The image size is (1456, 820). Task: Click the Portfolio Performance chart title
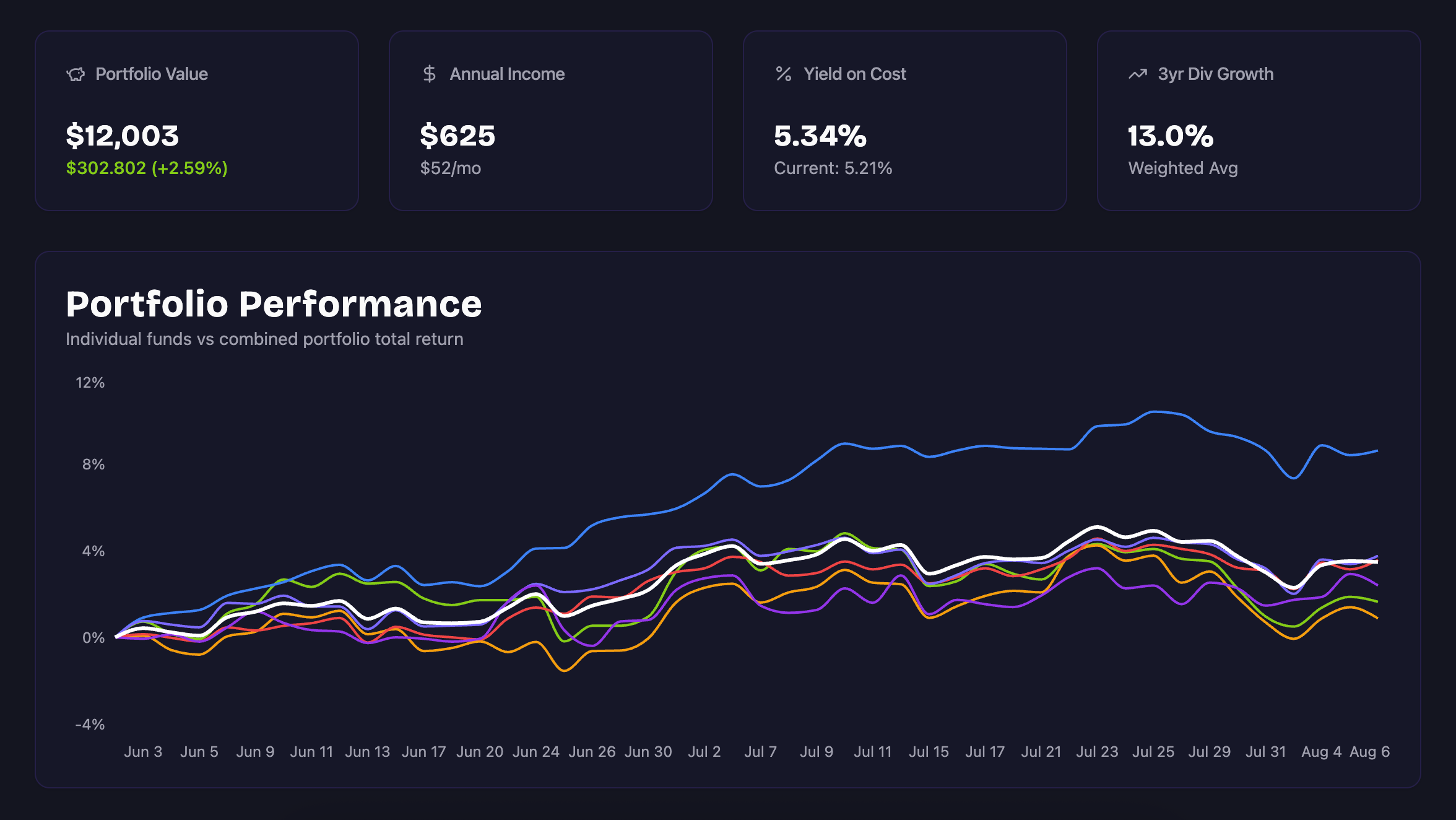pos(274,304)
